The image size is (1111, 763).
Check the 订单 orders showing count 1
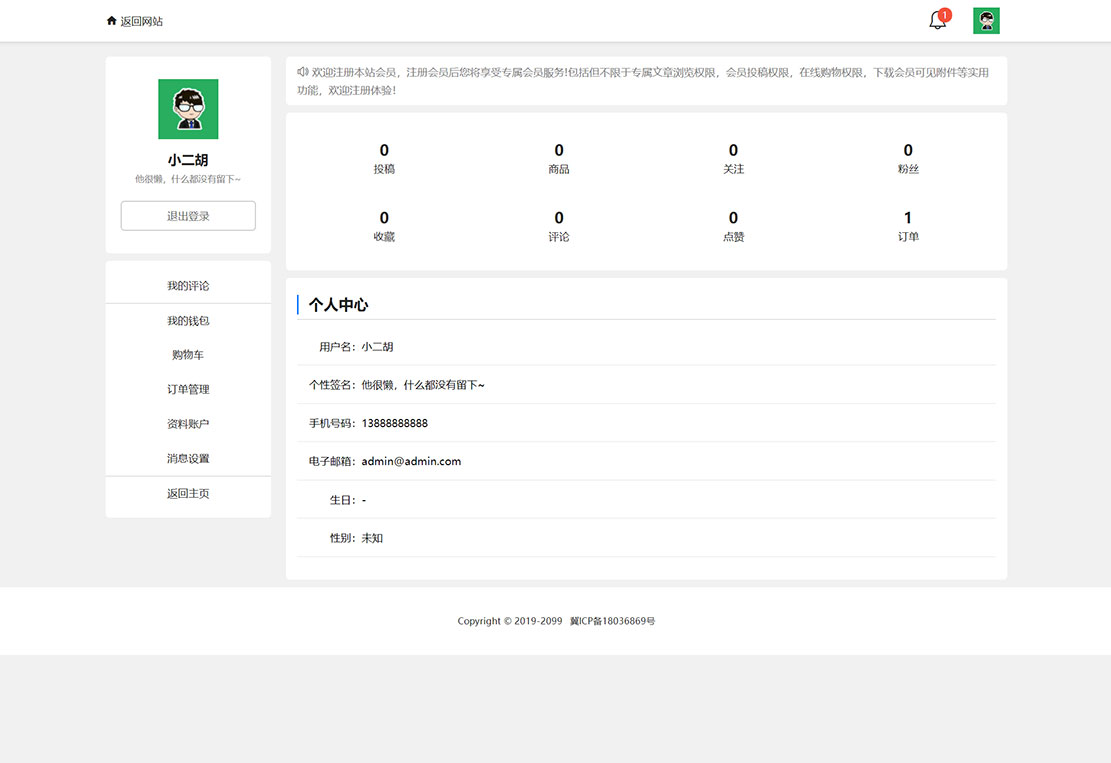[908, 226]
